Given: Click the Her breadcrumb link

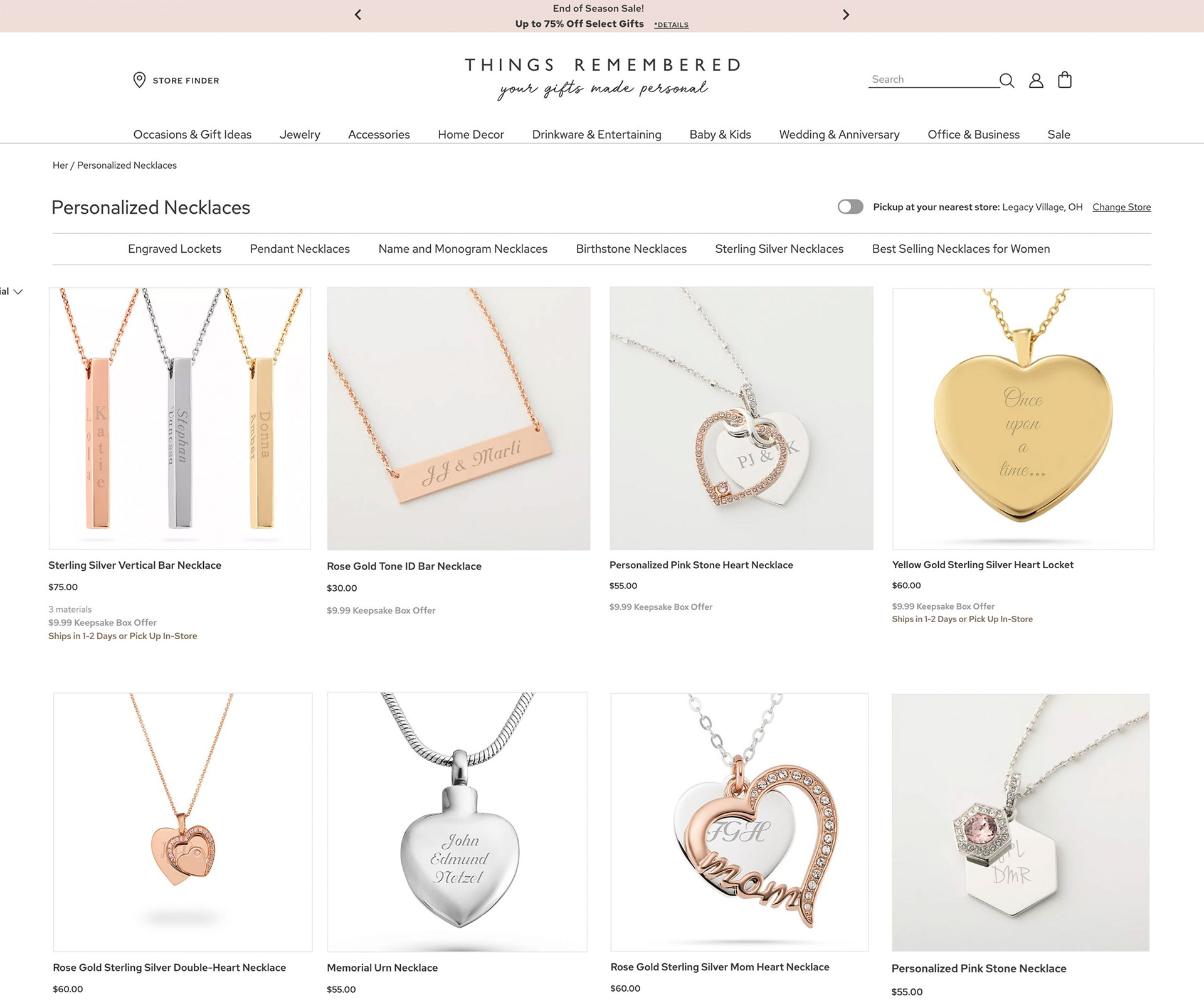Looking at the screenshot, I should coord(60,166).
